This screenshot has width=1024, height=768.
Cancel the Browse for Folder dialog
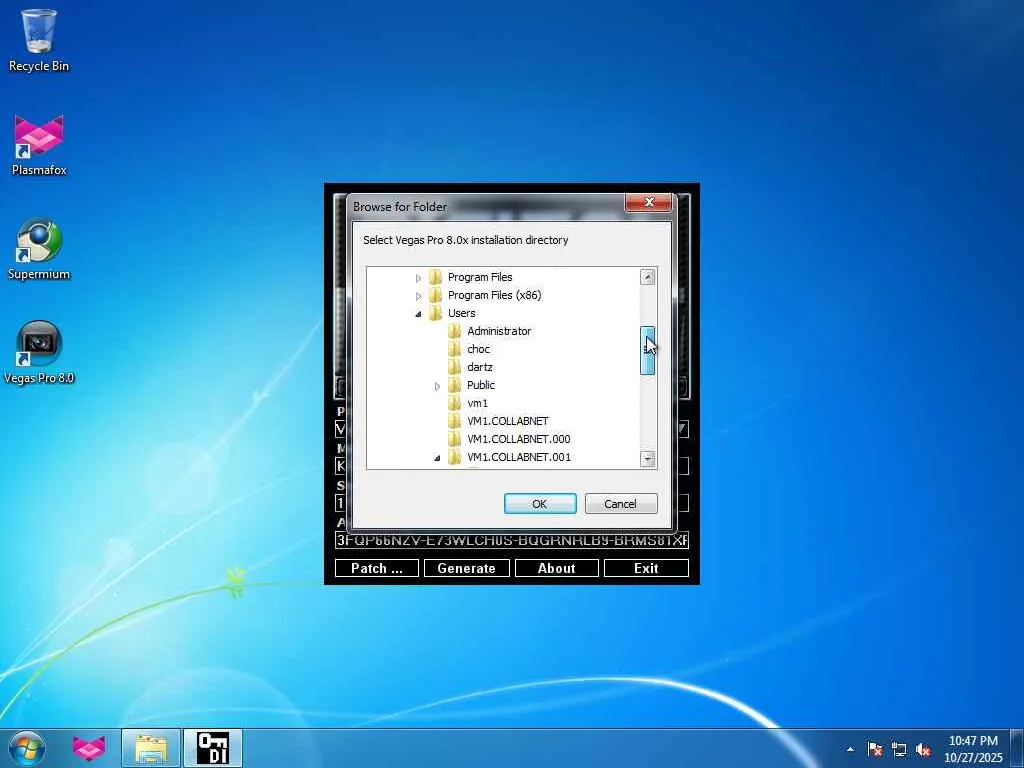click(x=620, y=504)
